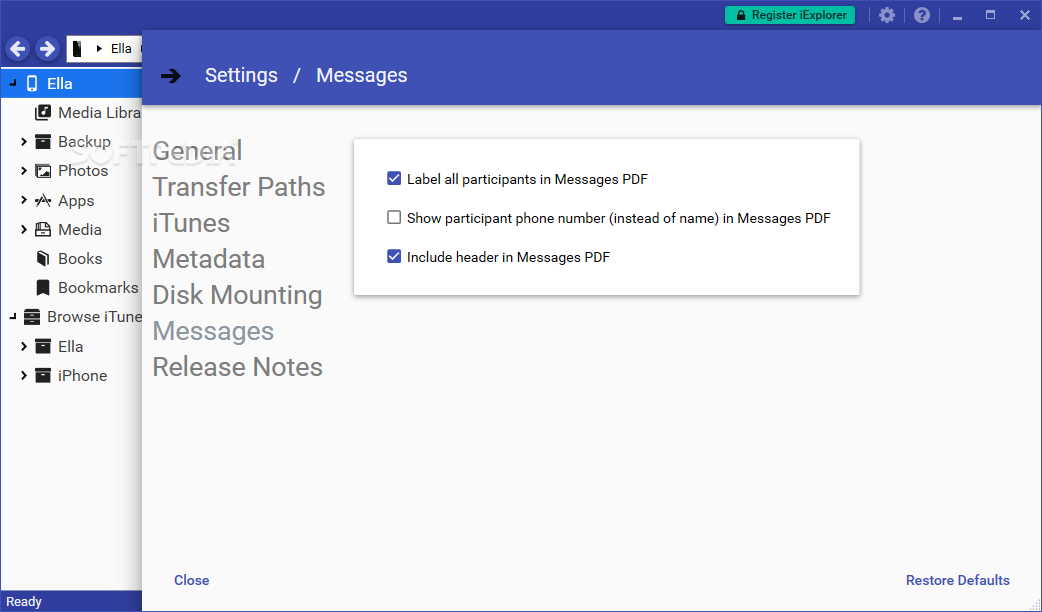Click the Photos picture icon
The width and height of the screenshot is (1042, 612).
pos(43,171)
